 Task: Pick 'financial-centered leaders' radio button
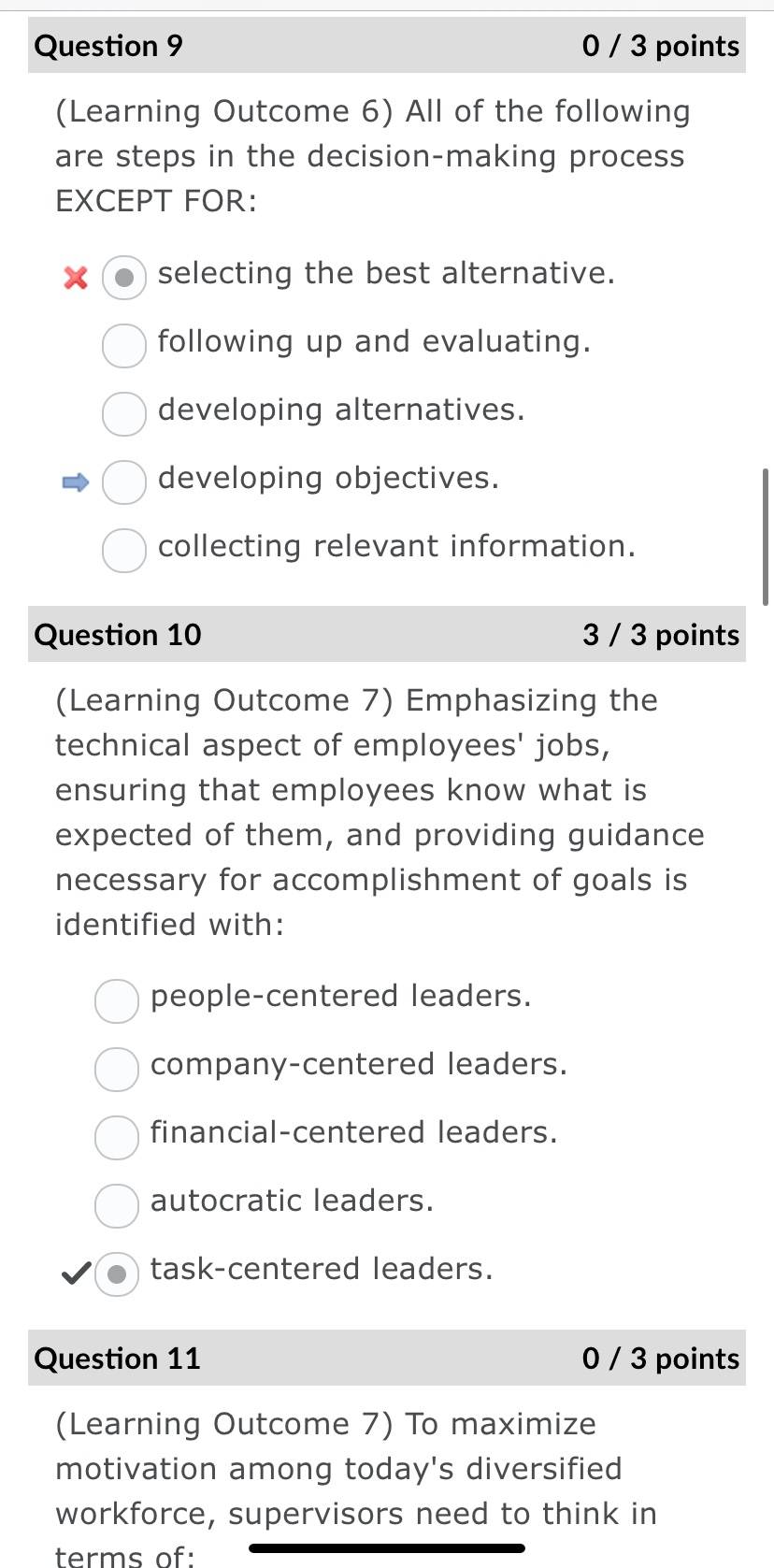(117, 1137)
